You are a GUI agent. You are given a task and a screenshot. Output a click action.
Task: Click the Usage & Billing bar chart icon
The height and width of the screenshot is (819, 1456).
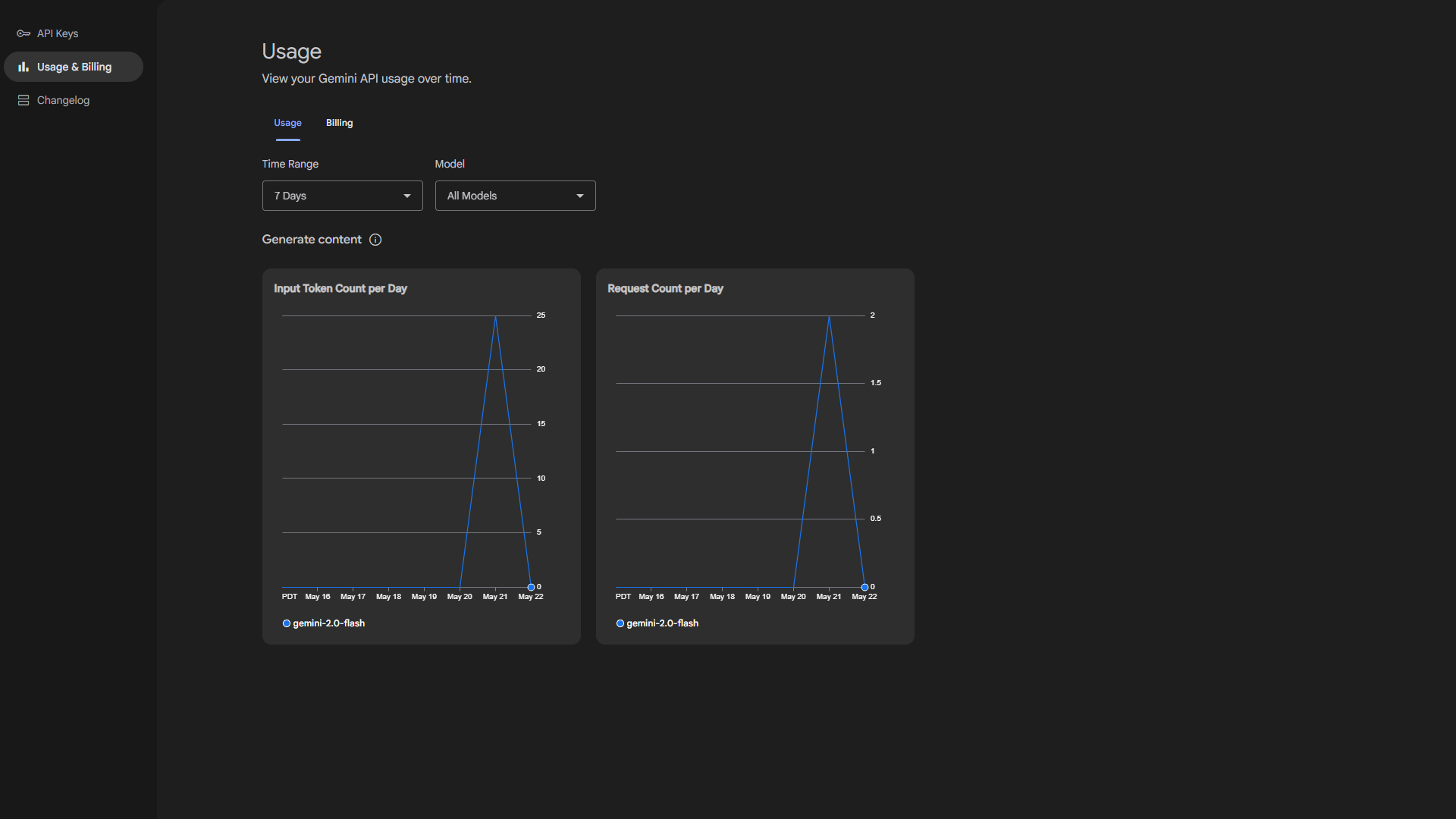(24, 67)
